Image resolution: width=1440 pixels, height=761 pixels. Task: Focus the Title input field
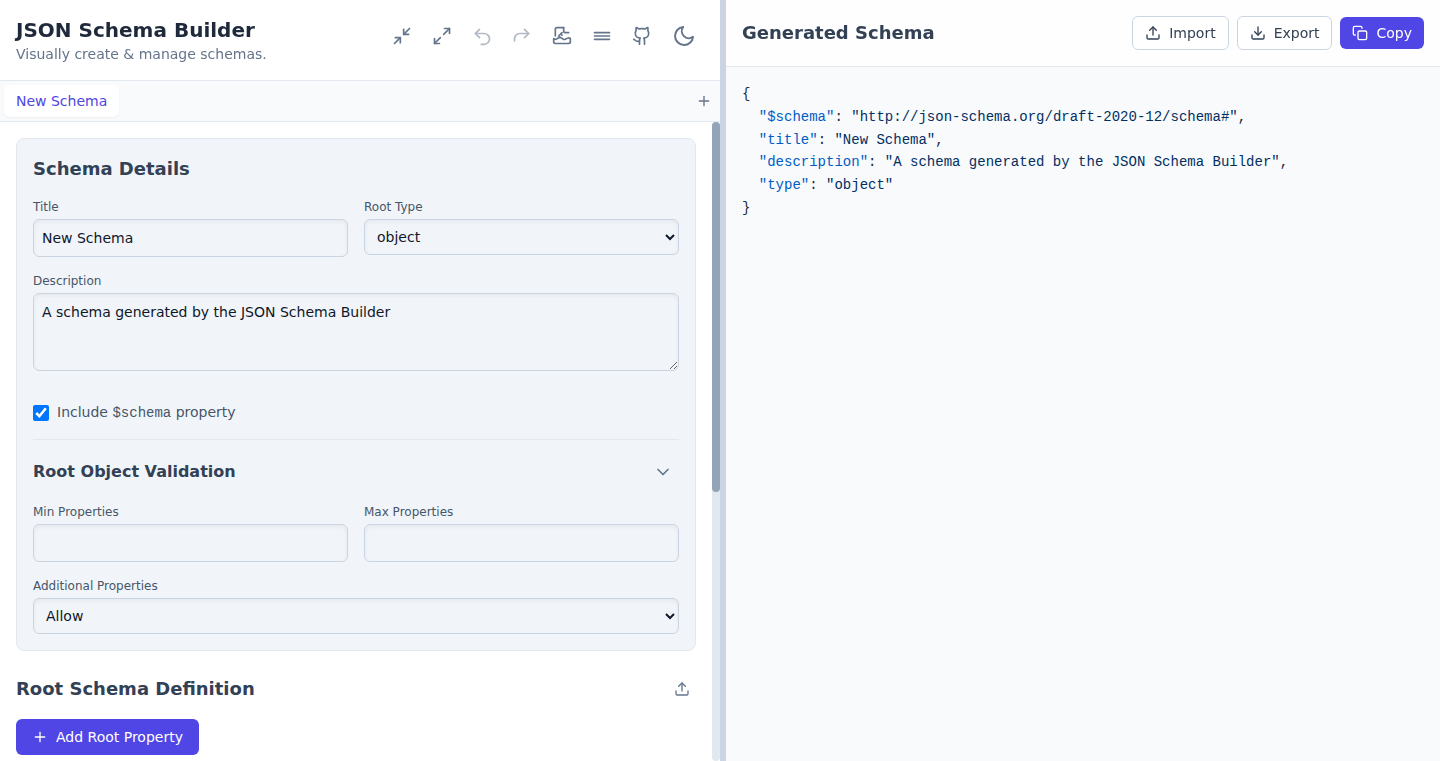tap(190, 238)
